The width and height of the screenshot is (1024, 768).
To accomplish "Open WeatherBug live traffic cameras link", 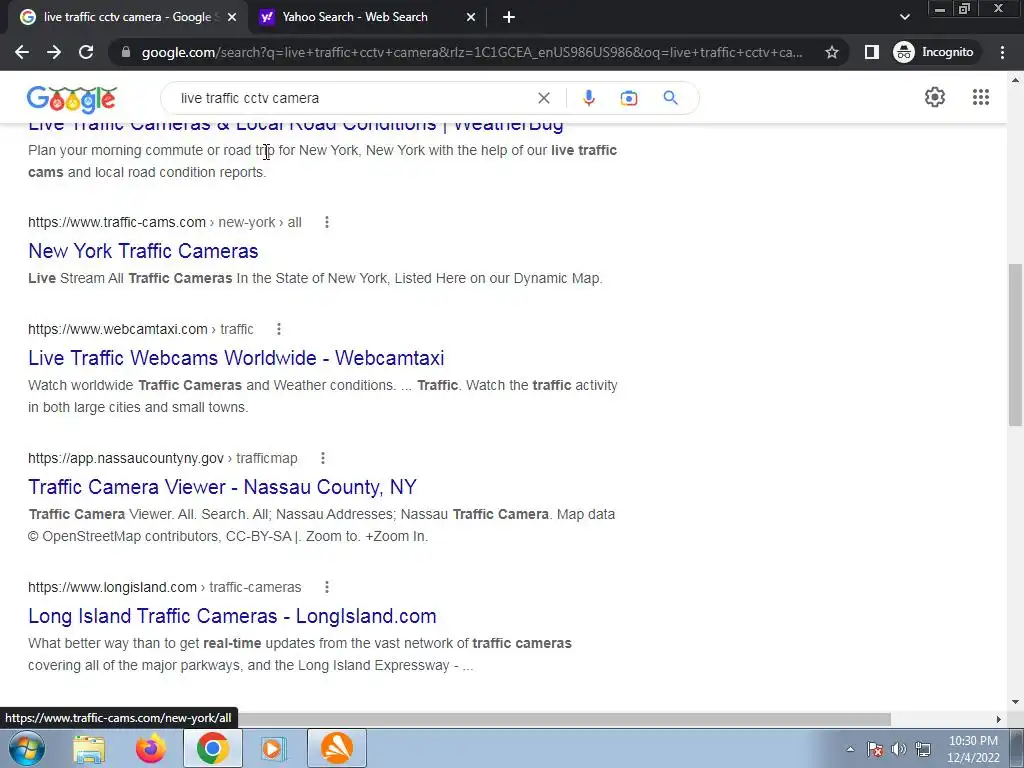I will [x=295, y=127].
